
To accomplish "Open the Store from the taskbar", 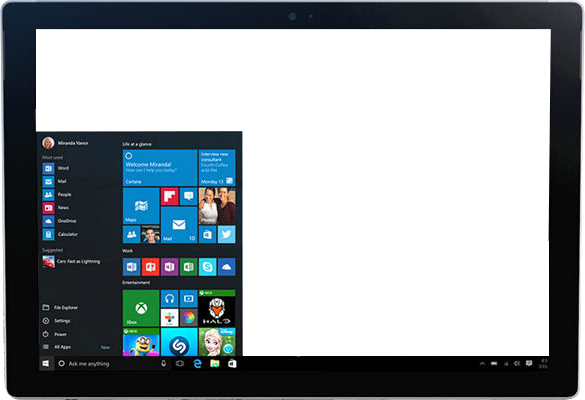I will [232, 363].
